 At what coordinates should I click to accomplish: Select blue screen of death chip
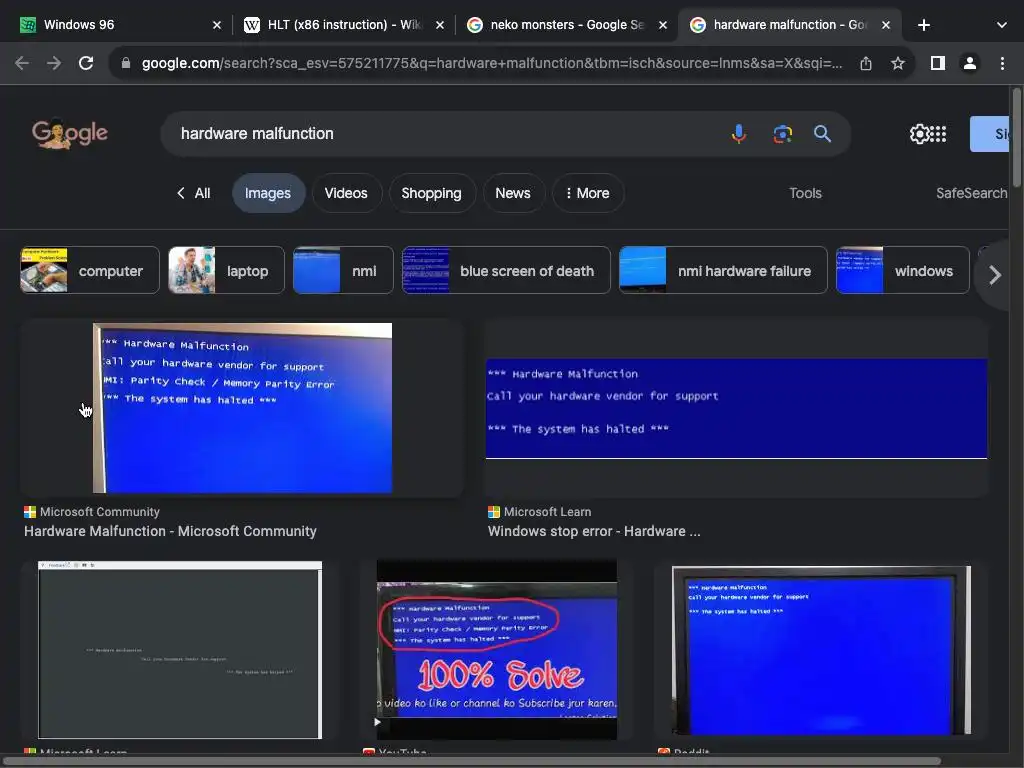point(506,270)
